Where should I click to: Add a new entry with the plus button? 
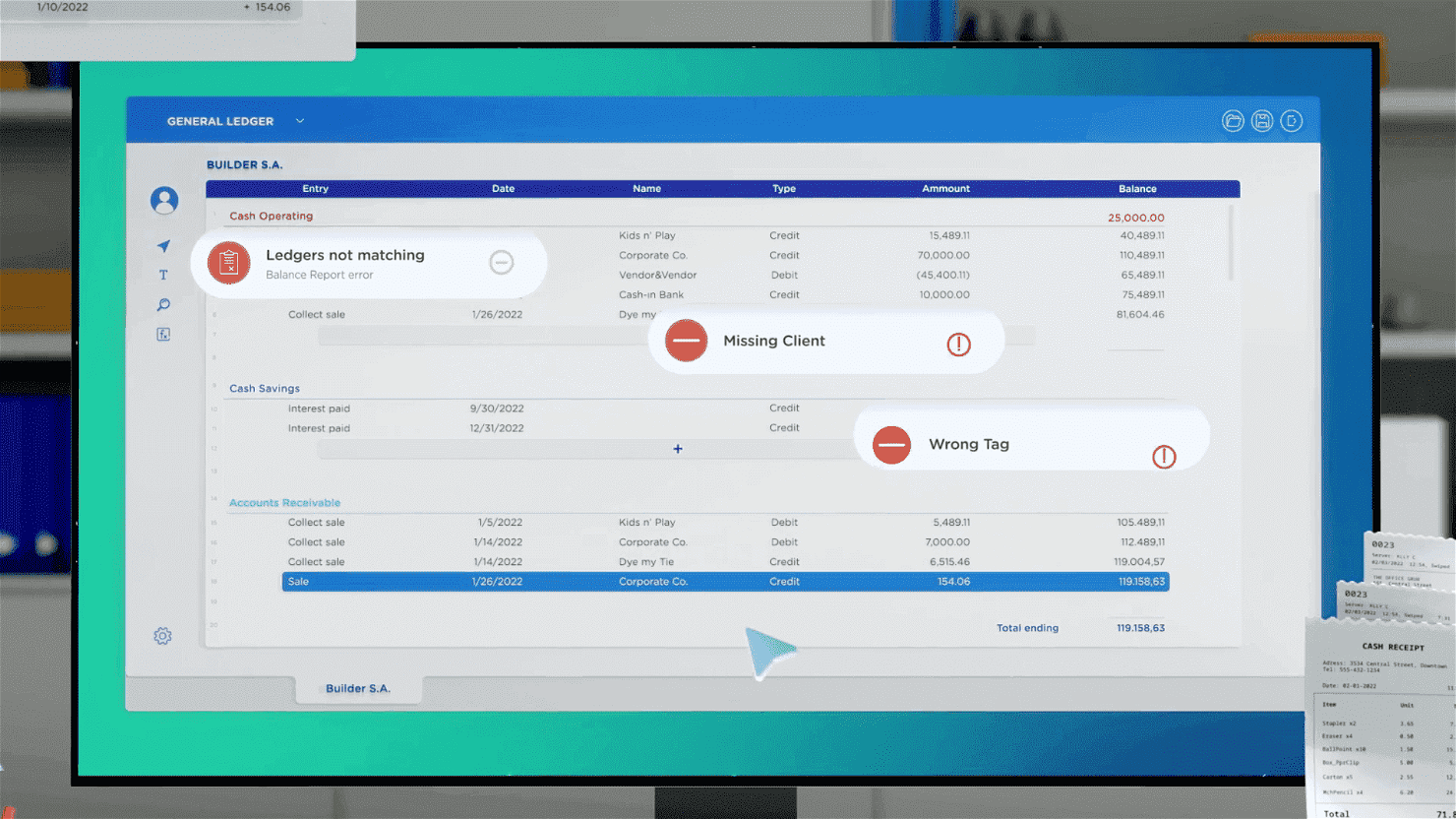click(678, 449)
